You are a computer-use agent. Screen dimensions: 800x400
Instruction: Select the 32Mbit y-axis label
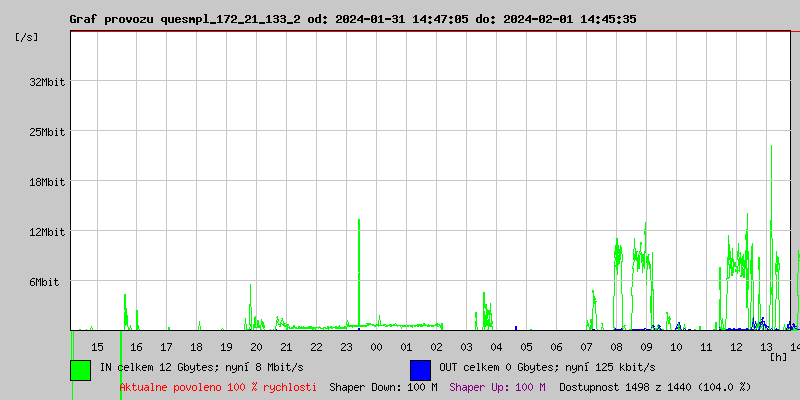pos(46,82)
